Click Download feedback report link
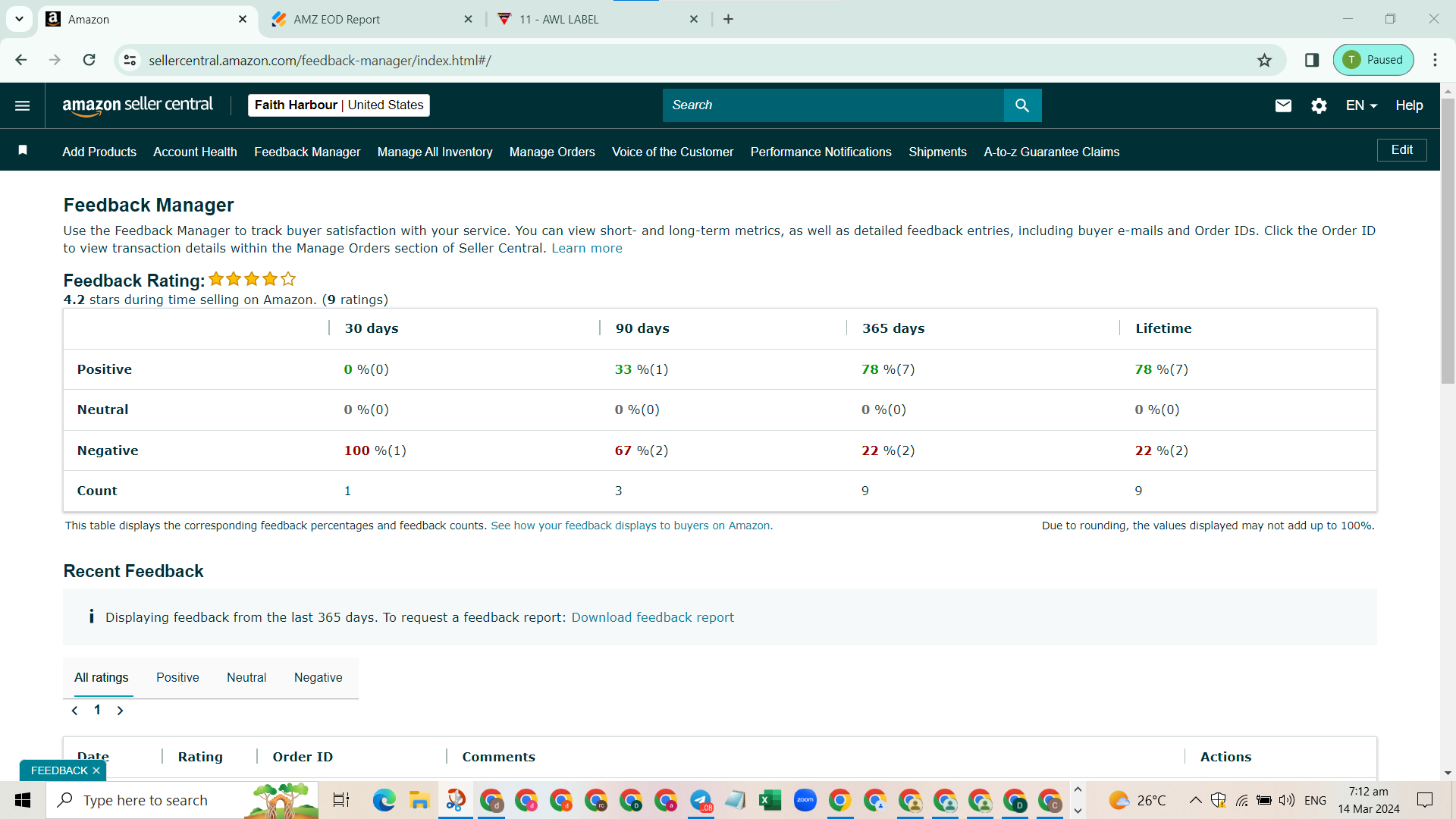1456x819 pixels. [653, 617]
